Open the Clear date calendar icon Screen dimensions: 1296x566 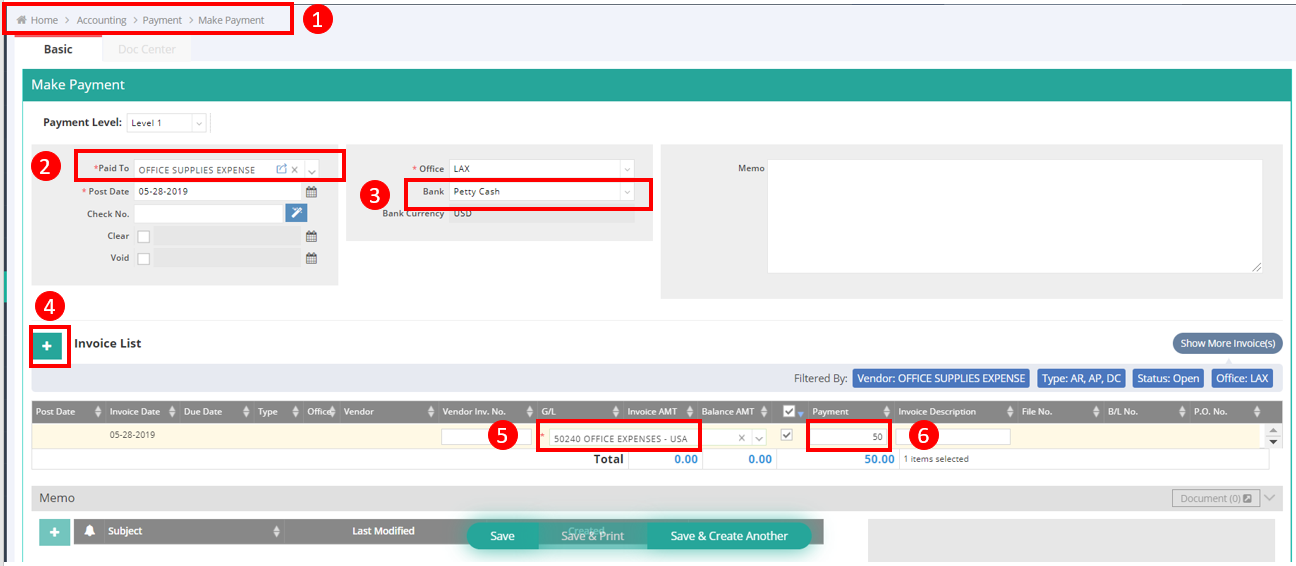pyautogui.click(x=311, y=237)
